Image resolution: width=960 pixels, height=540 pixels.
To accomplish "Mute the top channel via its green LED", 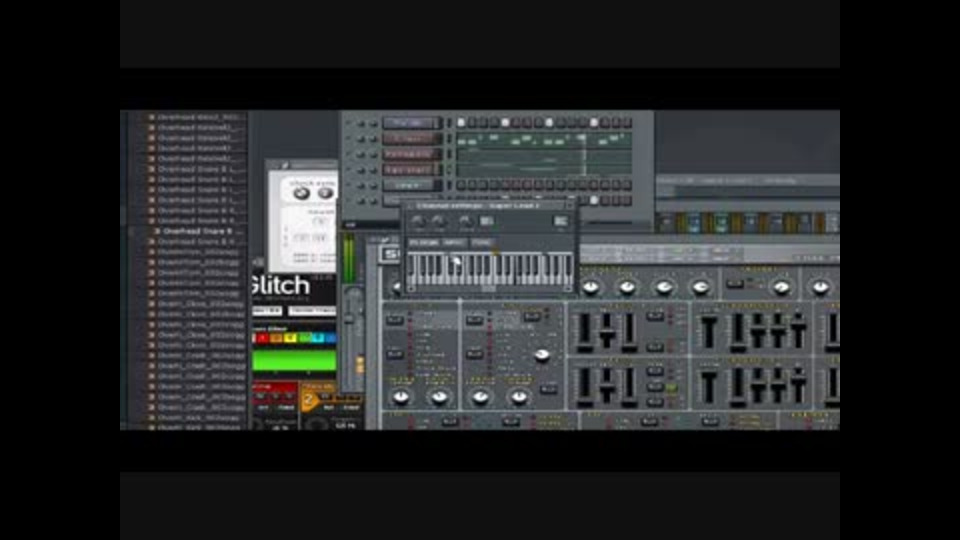I will click(350, 123).
